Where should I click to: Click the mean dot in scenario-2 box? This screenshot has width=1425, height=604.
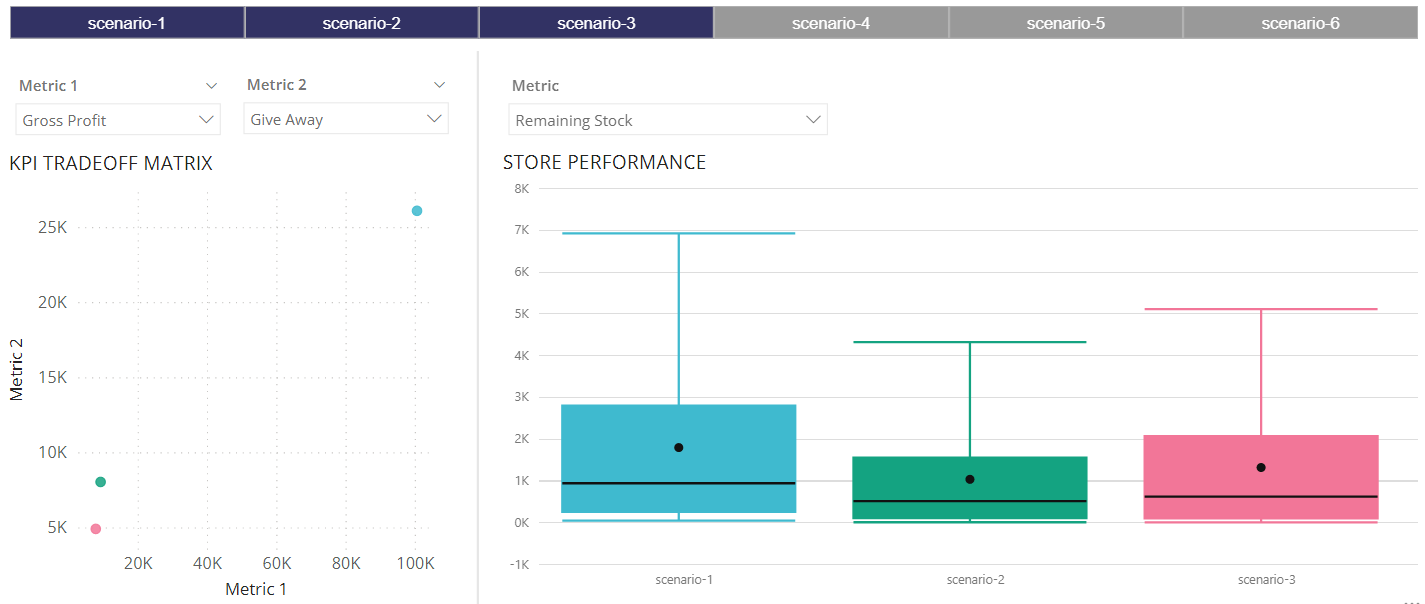(x=970, y=479)
